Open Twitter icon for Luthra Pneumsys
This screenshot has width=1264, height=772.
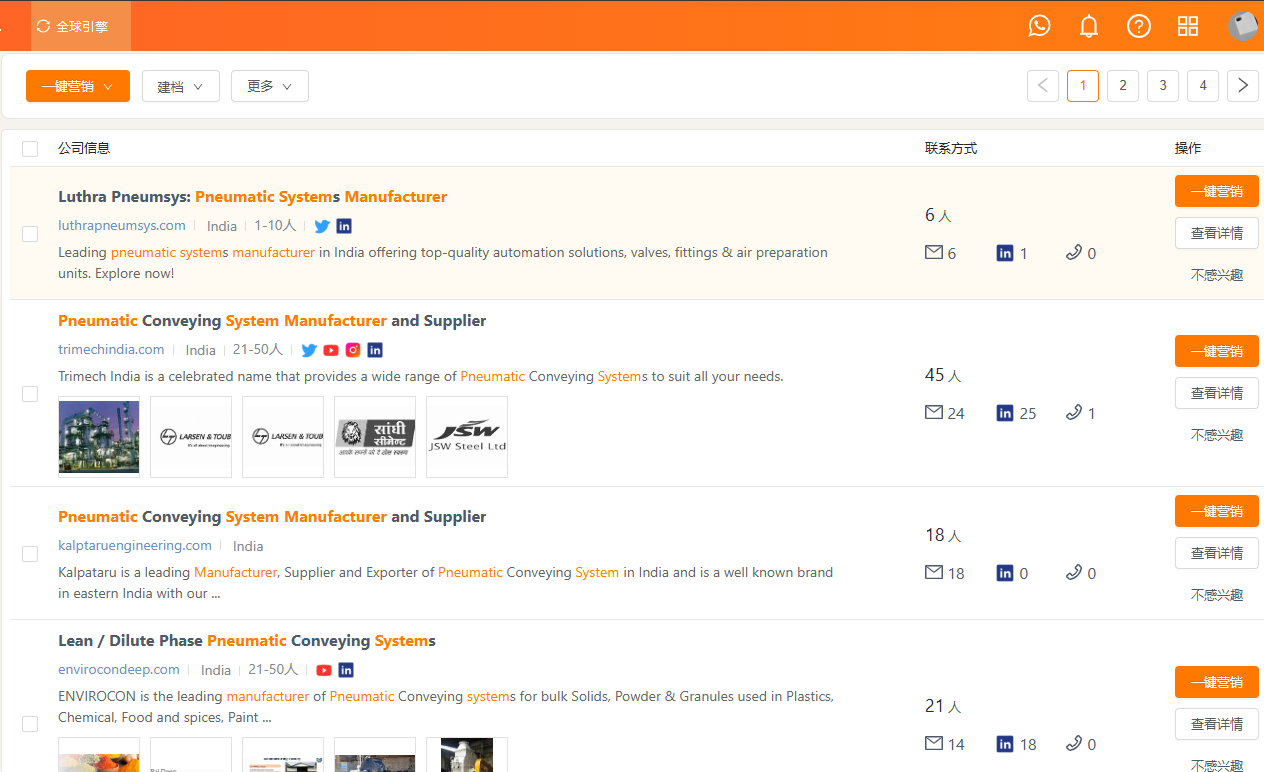tap(322, 226)
